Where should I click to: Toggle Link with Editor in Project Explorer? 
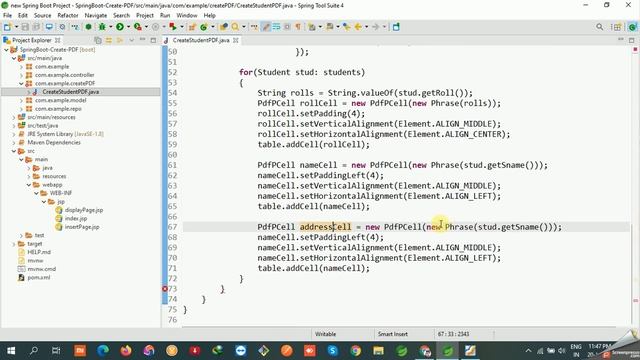coord(109,40)
